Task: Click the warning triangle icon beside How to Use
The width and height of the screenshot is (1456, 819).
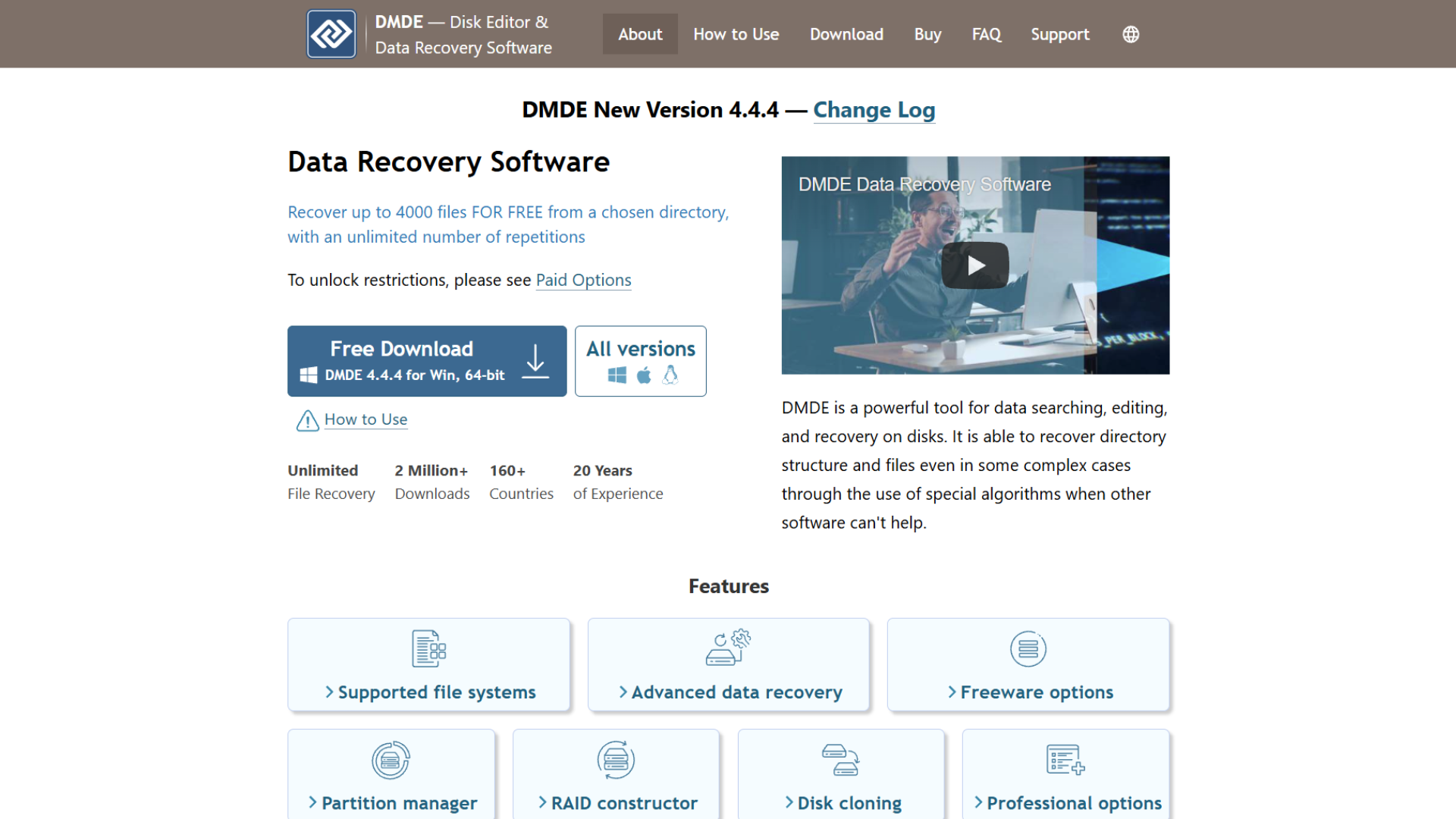Action: point(307,420)
